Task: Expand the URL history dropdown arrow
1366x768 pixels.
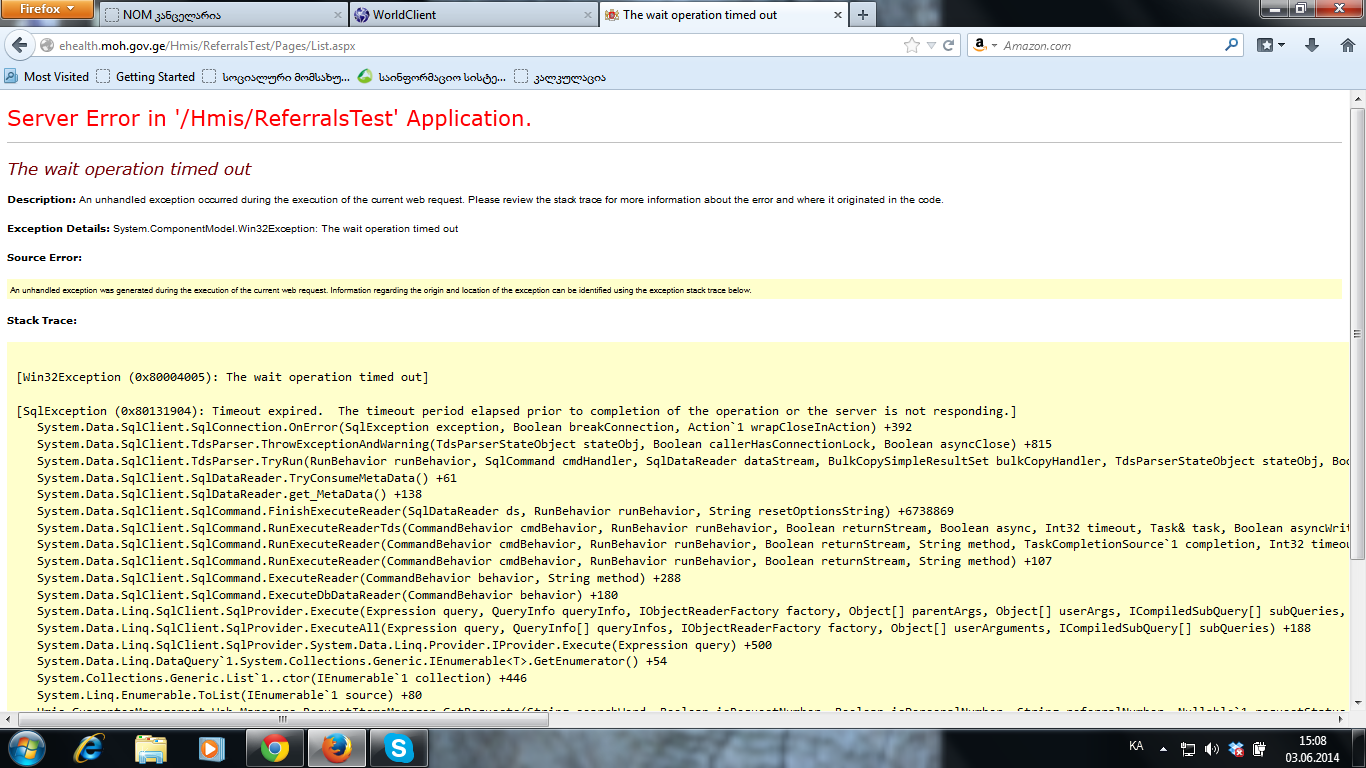Action: 931,46
